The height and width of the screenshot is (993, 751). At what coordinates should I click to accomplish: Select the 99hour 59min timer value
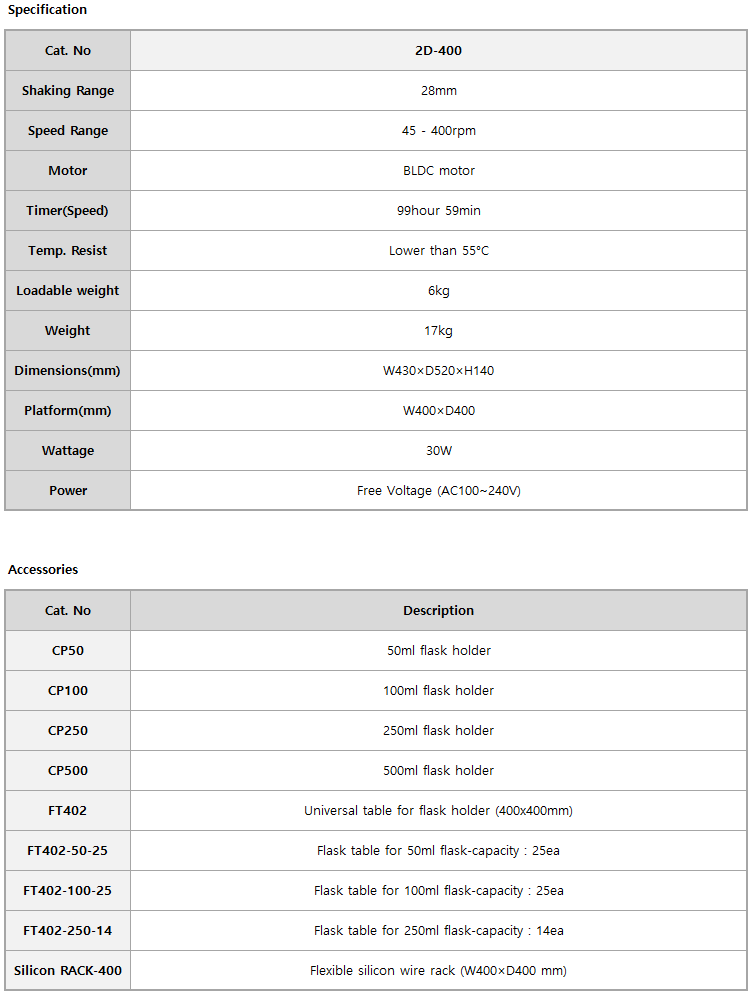pos(438,211)
